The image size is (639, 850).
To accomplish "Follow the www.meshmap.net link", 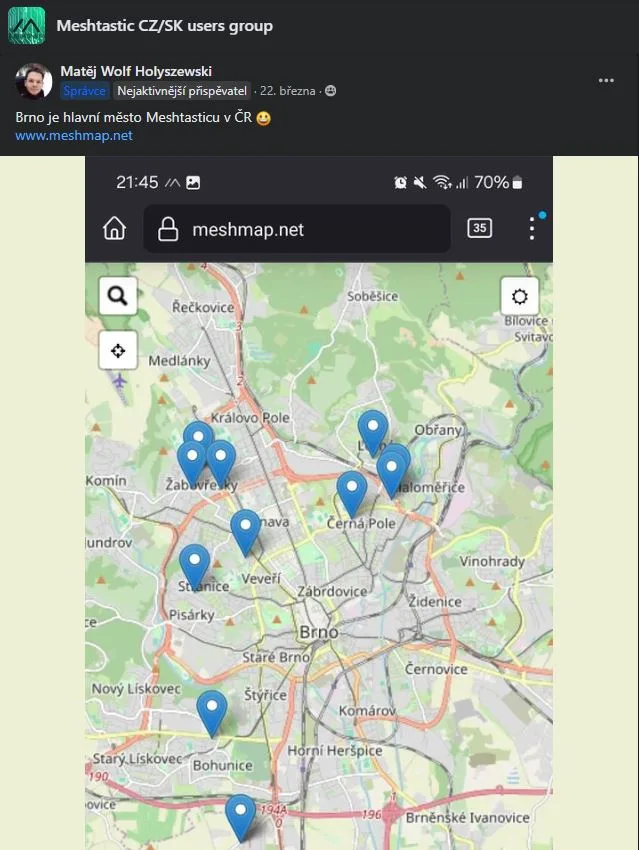I will click(74, 136).
